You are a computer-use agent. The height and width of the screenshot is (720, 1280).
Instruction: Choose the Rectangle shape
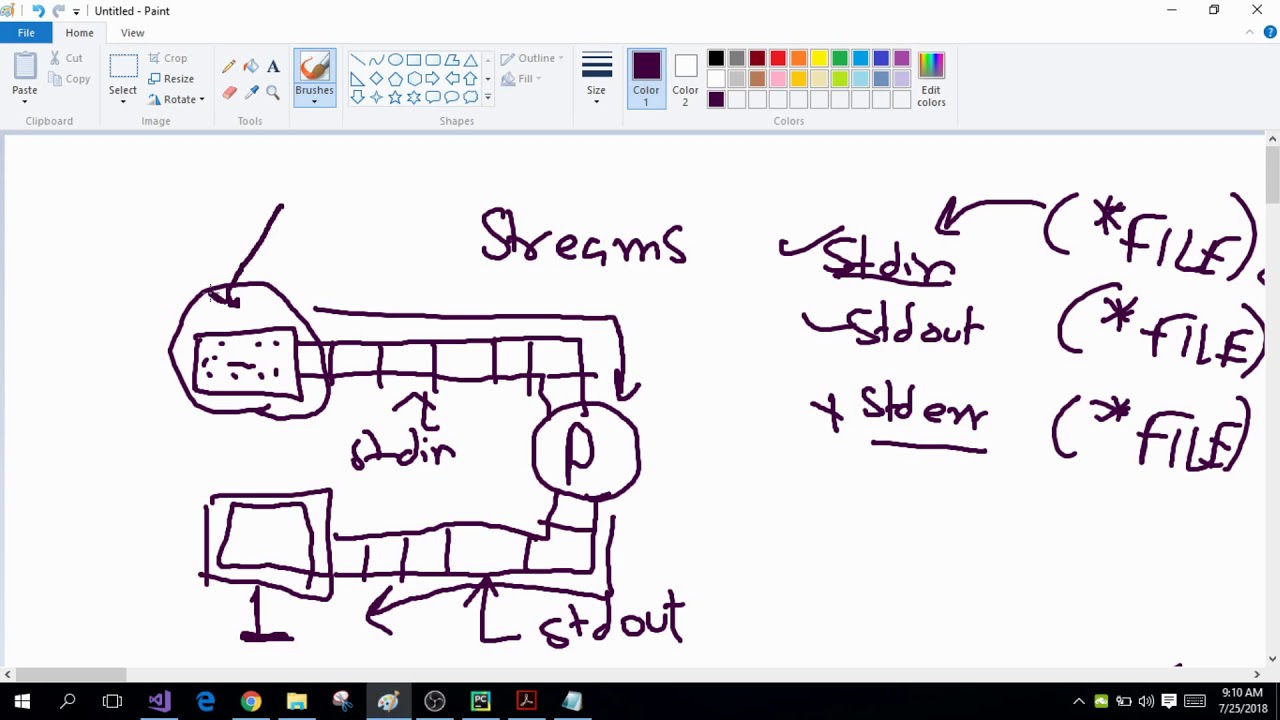[414, 60]
